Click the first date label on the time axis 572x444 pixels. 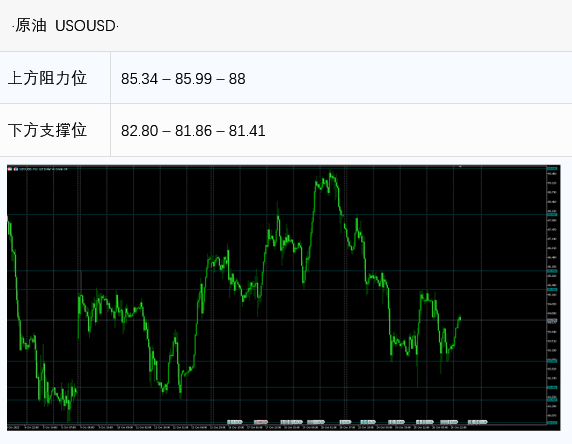point(14,427)
